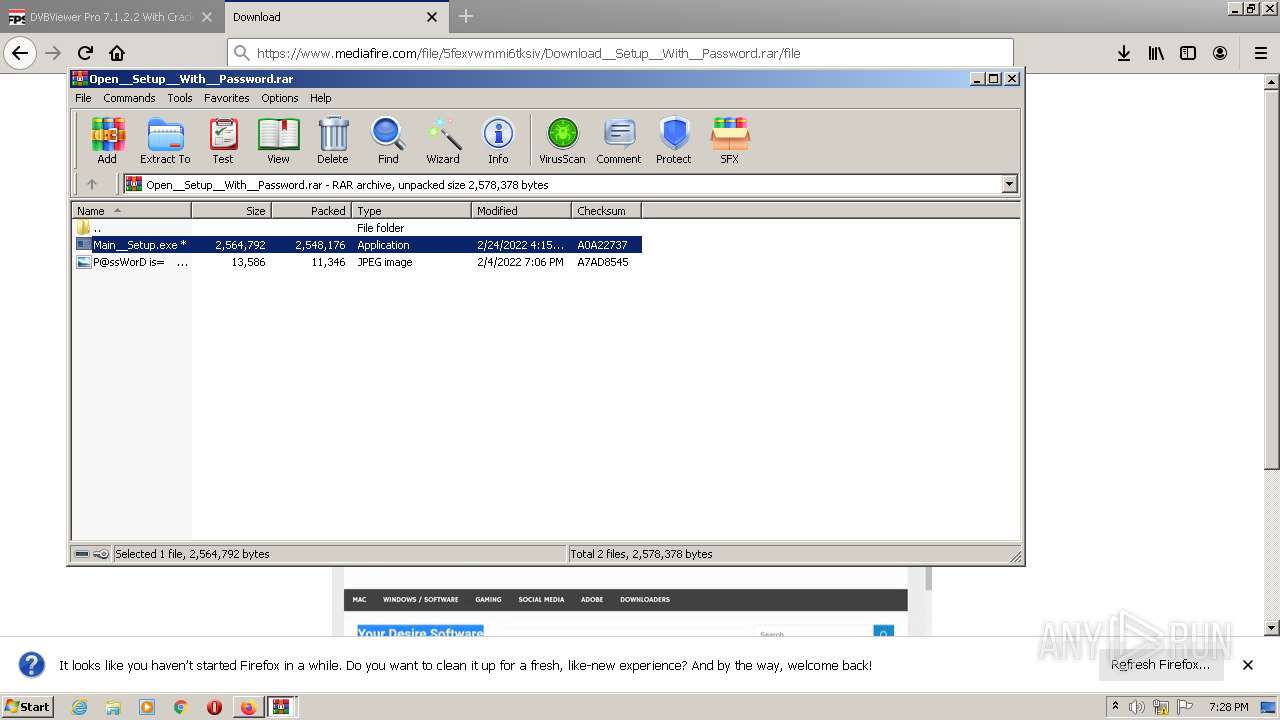
Task: Go up one folder level arrow
Action: tap(92, 184)
